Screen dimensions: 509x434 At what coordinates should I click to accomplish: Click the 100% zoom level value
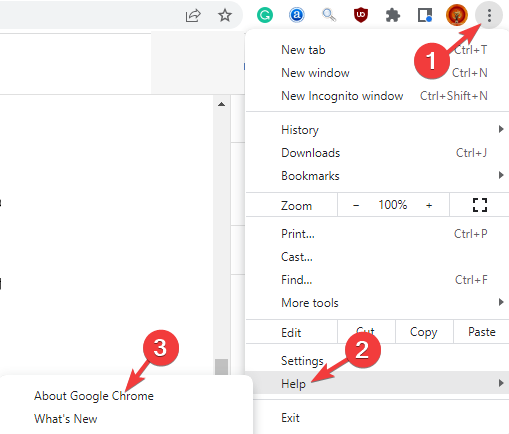(x=393, y=205)
